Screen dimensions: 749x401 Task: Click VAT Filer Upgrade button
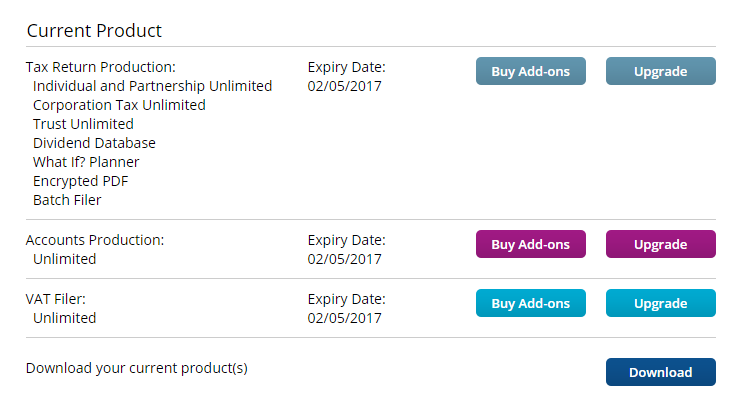pyautogui.click(x=660, y=303)
